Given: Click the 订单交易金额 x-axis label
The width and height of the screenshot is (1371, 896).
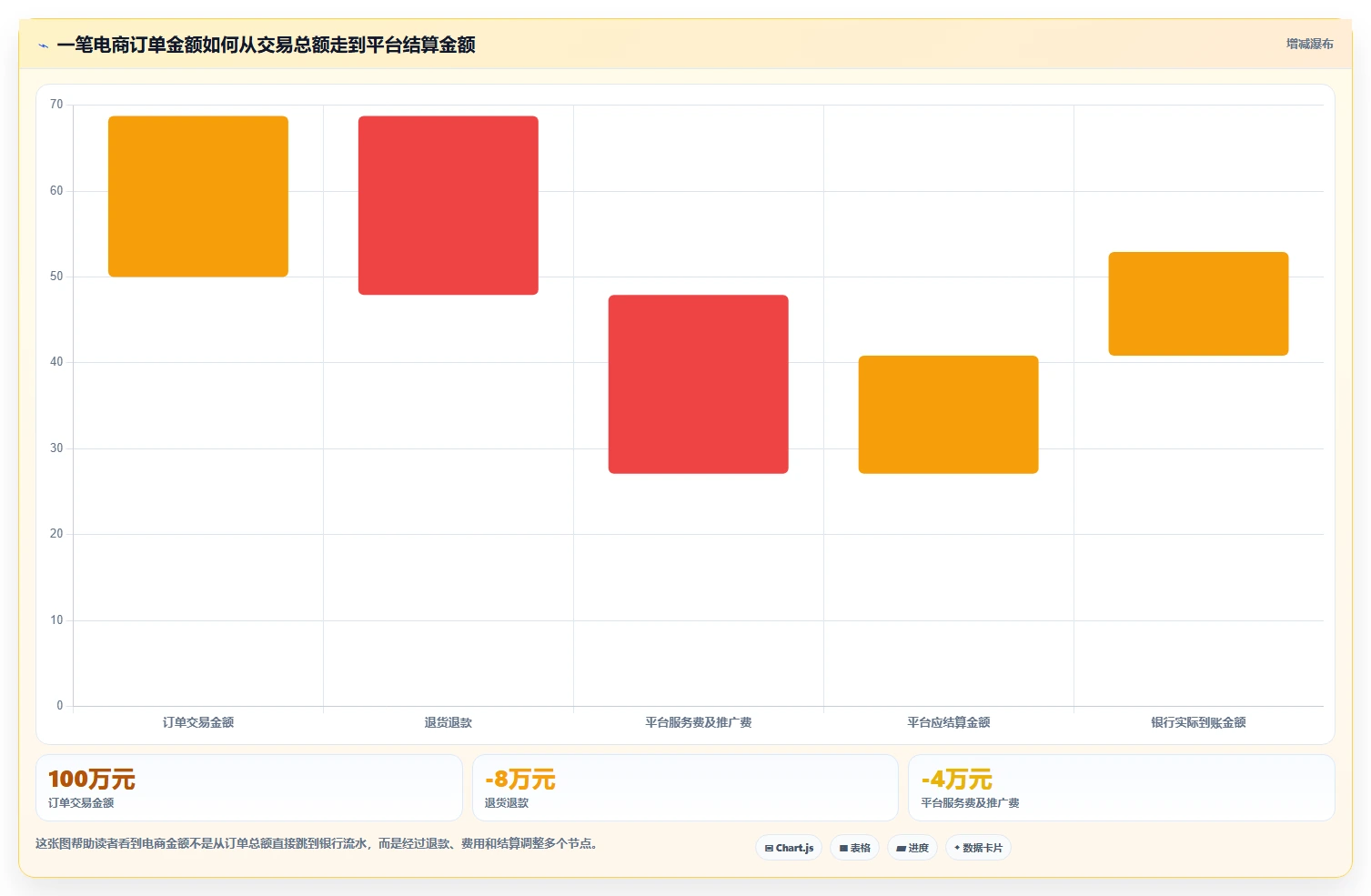Looking at the screenshot, I should pos(198,722).
